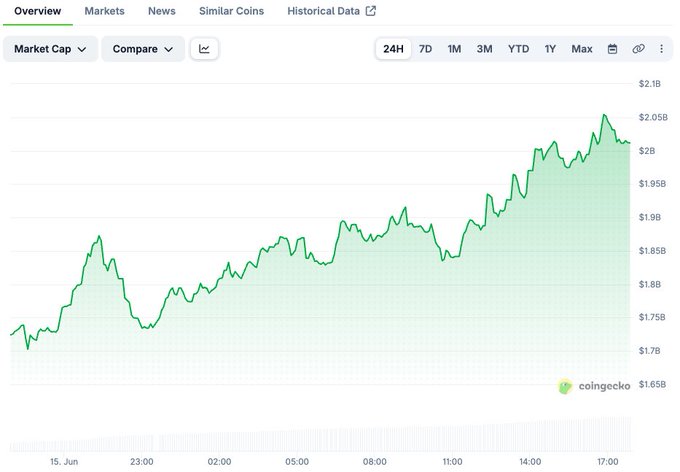The height and width of the screenshot is (472, 680).
Task: Select the 3M time range
Action: coord(484,49)
